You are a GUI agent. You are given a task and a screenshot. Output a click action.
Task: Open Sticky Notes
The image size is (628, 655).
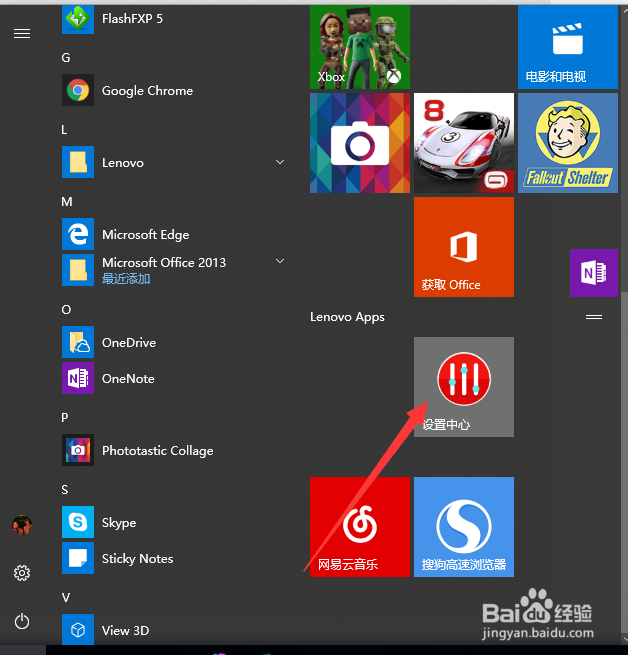117,558
